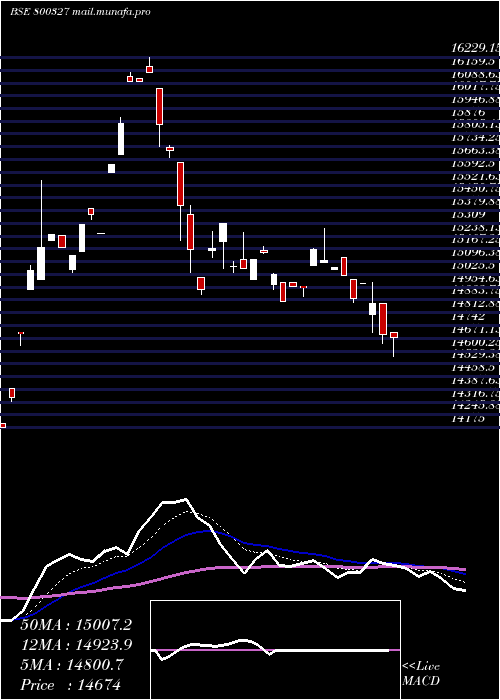Click the 15025.5 price axis label

click(x=473, y=266)
